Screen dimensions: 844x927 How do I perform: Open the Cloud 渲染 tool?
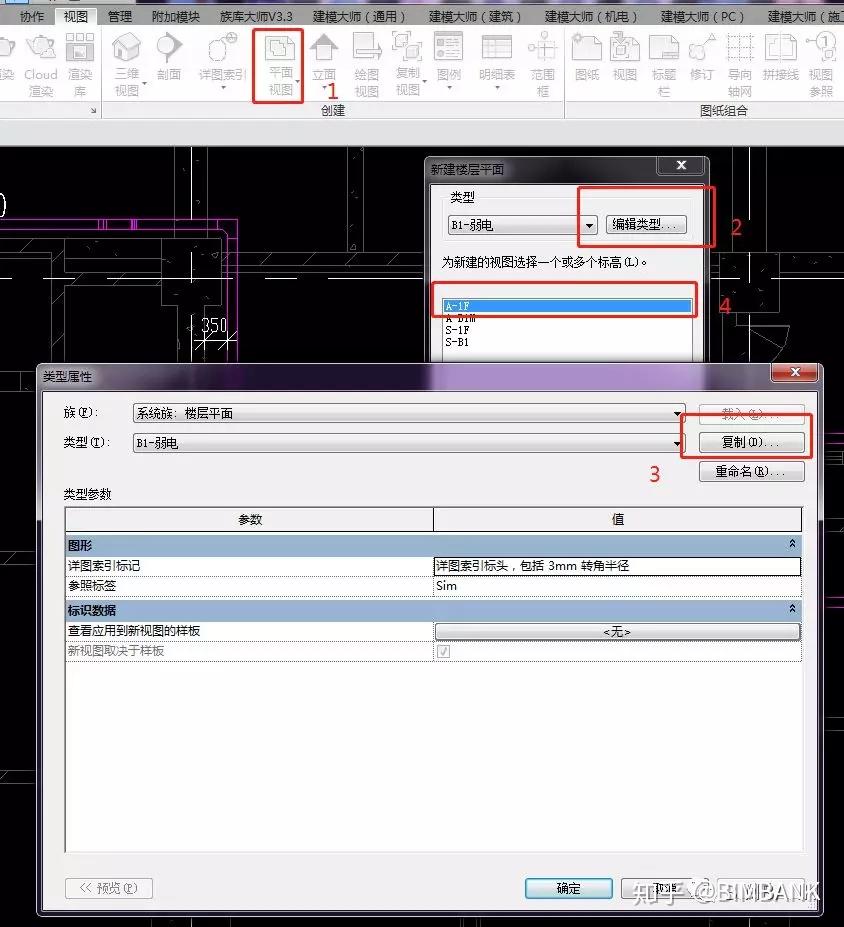coord(41,64)
